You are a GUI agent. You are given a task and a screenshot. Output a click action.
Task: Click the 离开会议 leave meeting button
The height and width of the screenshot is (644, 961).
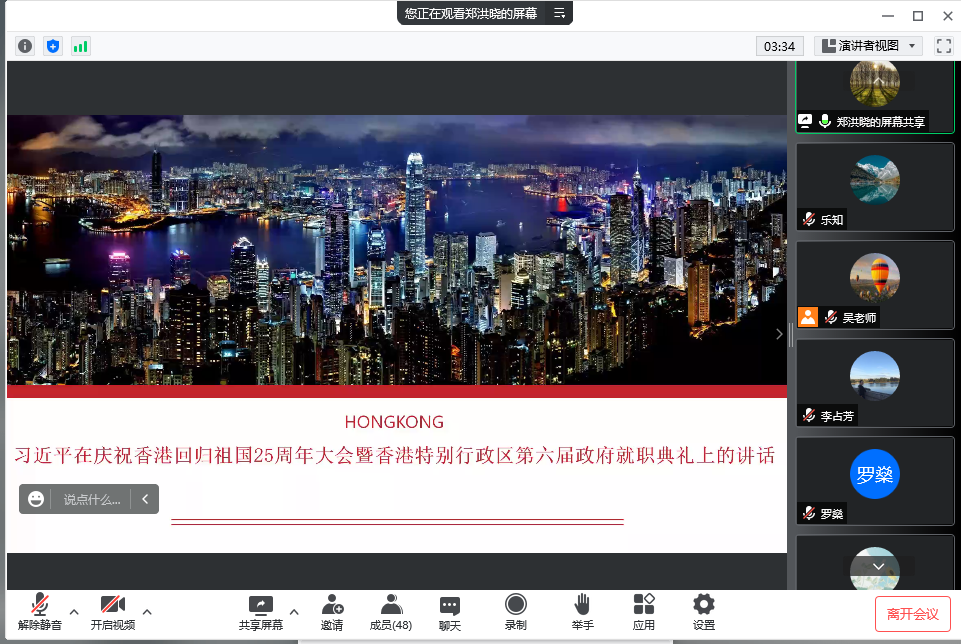click(912, 614)
